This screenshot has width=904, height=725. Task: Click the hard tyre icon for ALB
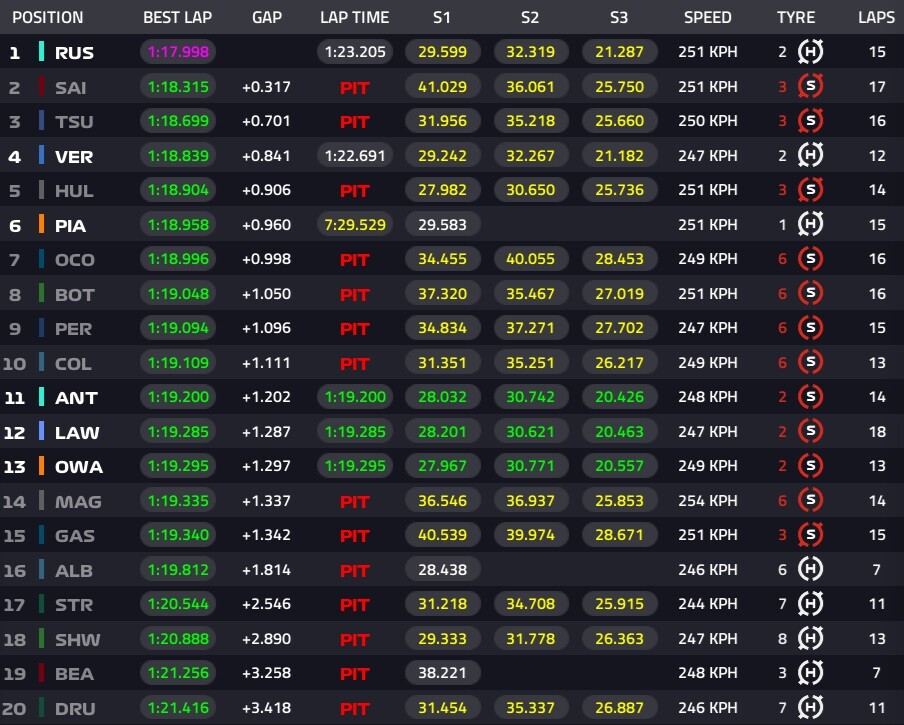tap(810, 569)
